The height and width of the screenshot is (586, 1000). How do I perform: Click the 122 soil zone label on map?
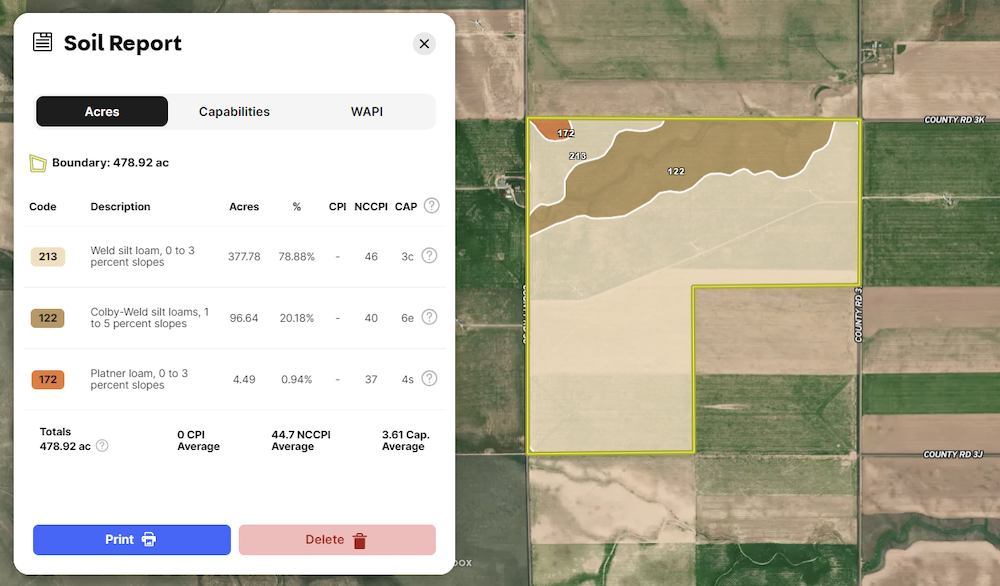point(676,171)
